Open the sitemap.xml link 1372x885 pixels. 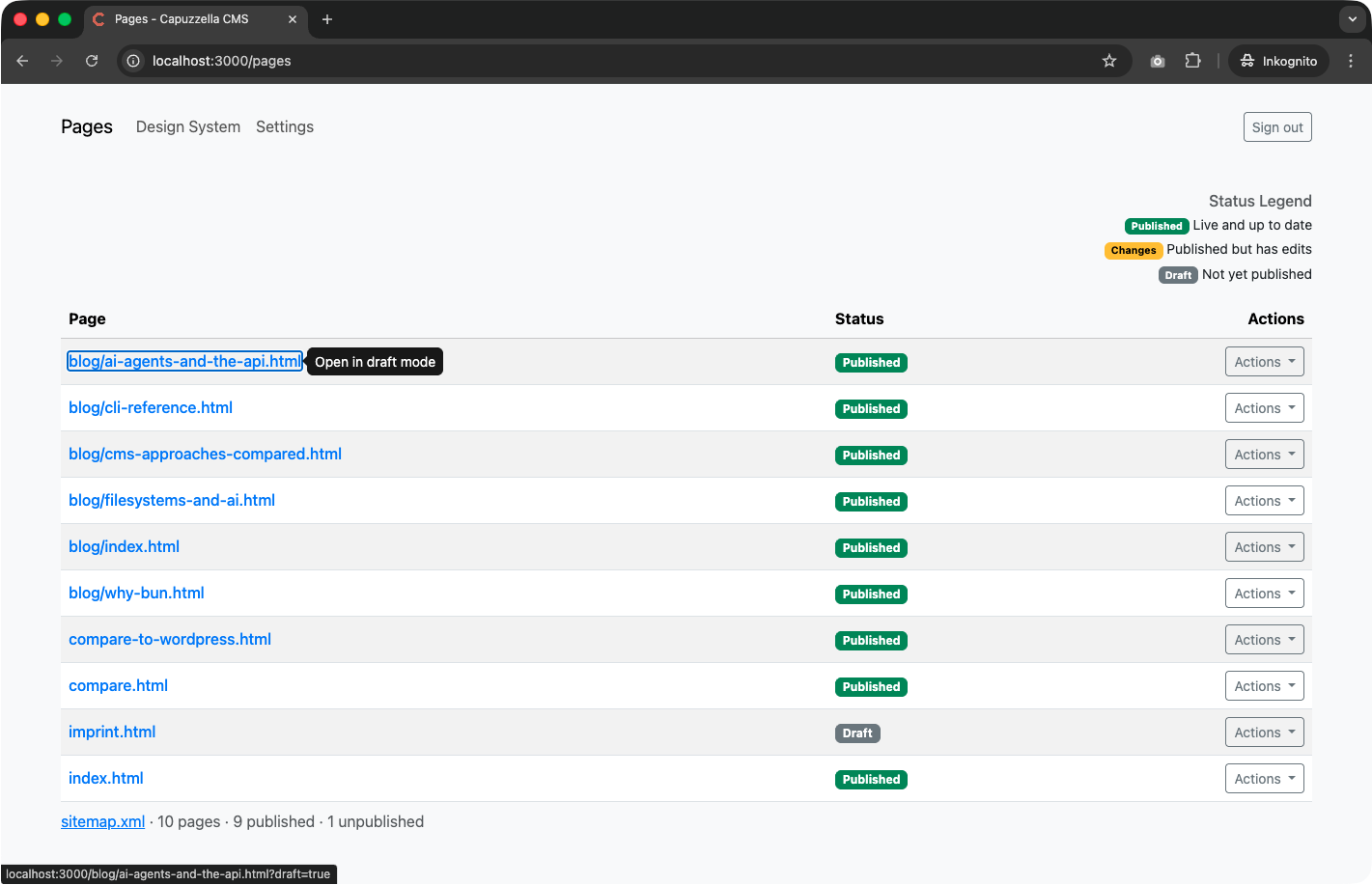point(102,821)
